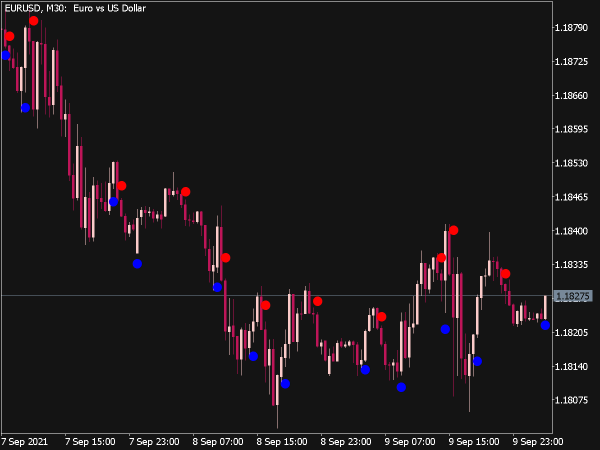Click the 7 Sep 2021 date label

tap(24, 442)
